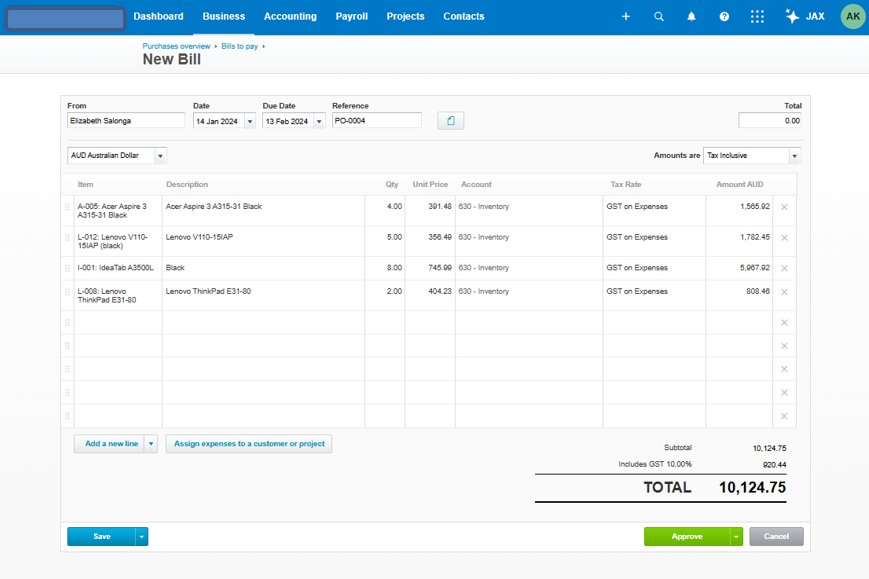Open the JAX assistant
Image resolution: width=869 pixels, height=579 pixels.
tap(805, 17)
